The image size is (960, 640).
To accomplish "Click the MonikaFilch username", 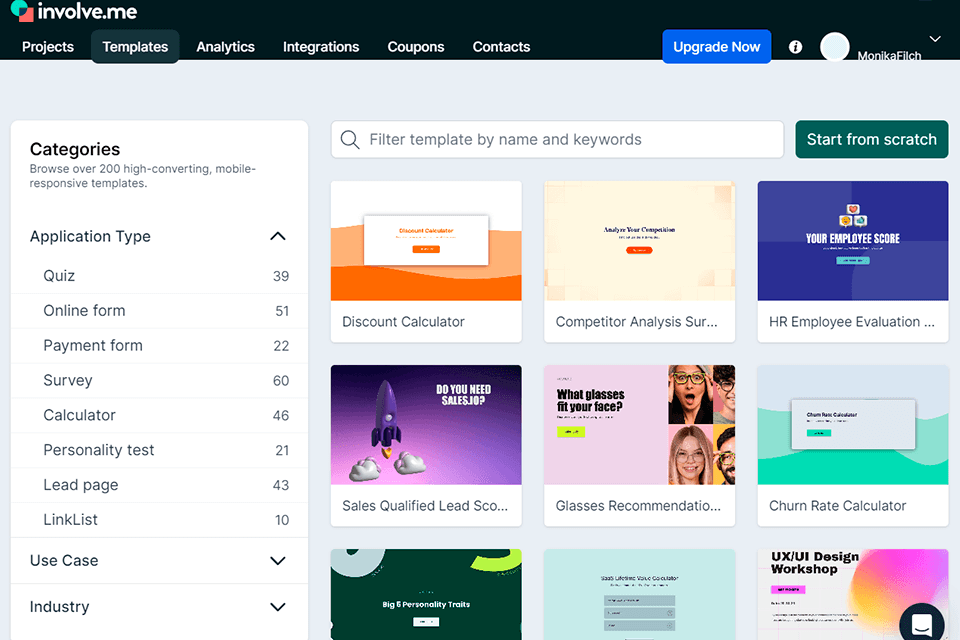I will (x=889, y=55).
